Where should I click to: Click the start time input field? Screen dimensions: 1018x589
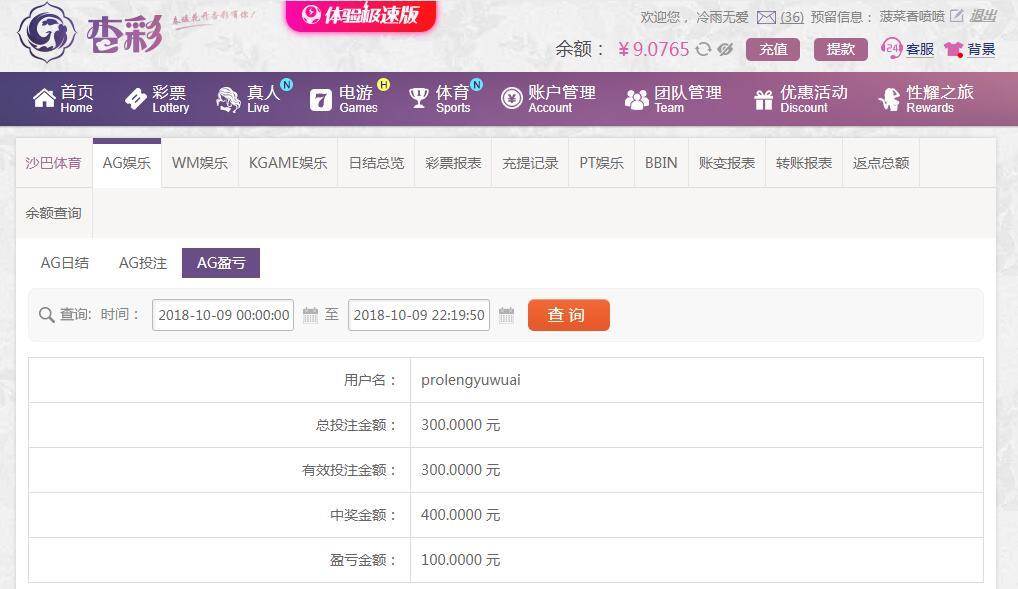point(223,315)
